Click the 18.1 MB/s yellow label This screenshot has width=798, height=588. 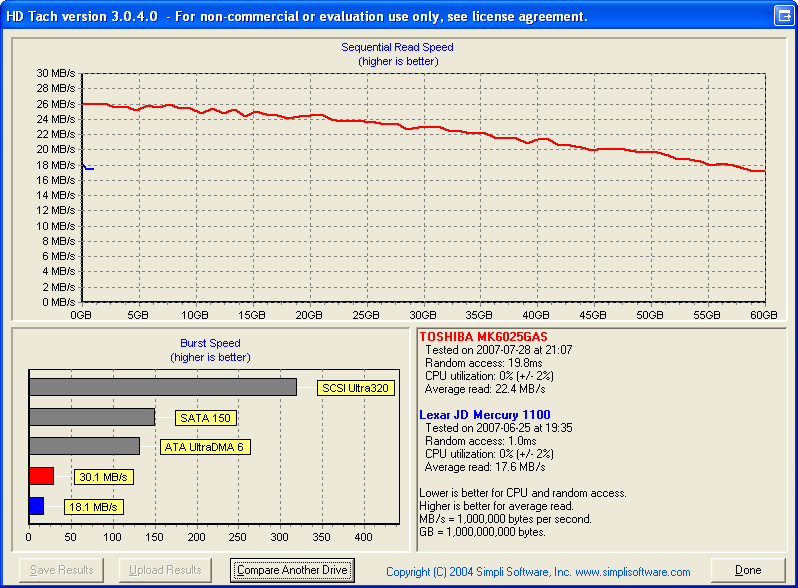pyautogui.click(x=94, y=507)
